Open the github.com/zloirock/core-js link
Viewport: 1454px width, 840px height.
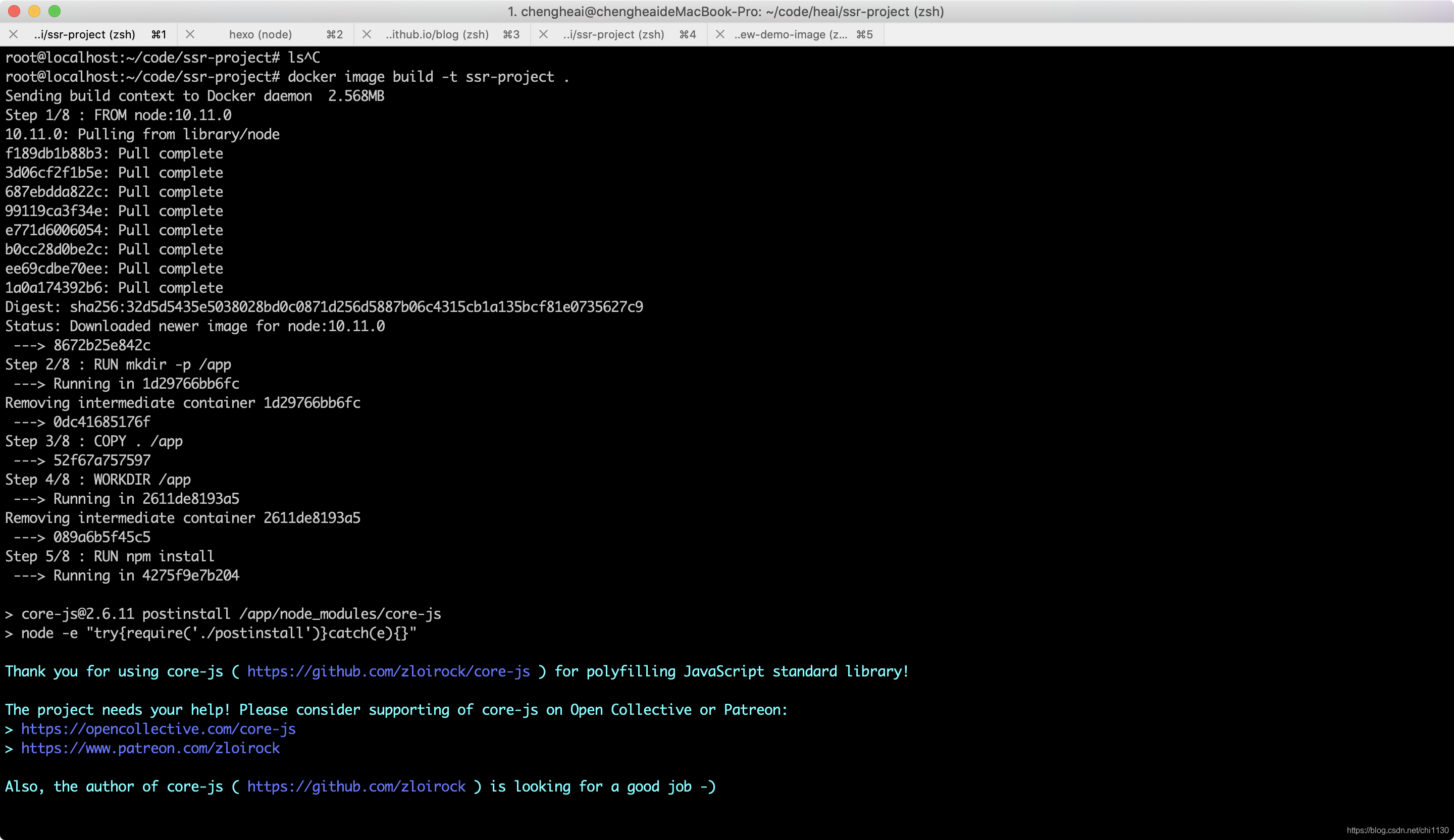pyautogui.click(x=388, y=671)
